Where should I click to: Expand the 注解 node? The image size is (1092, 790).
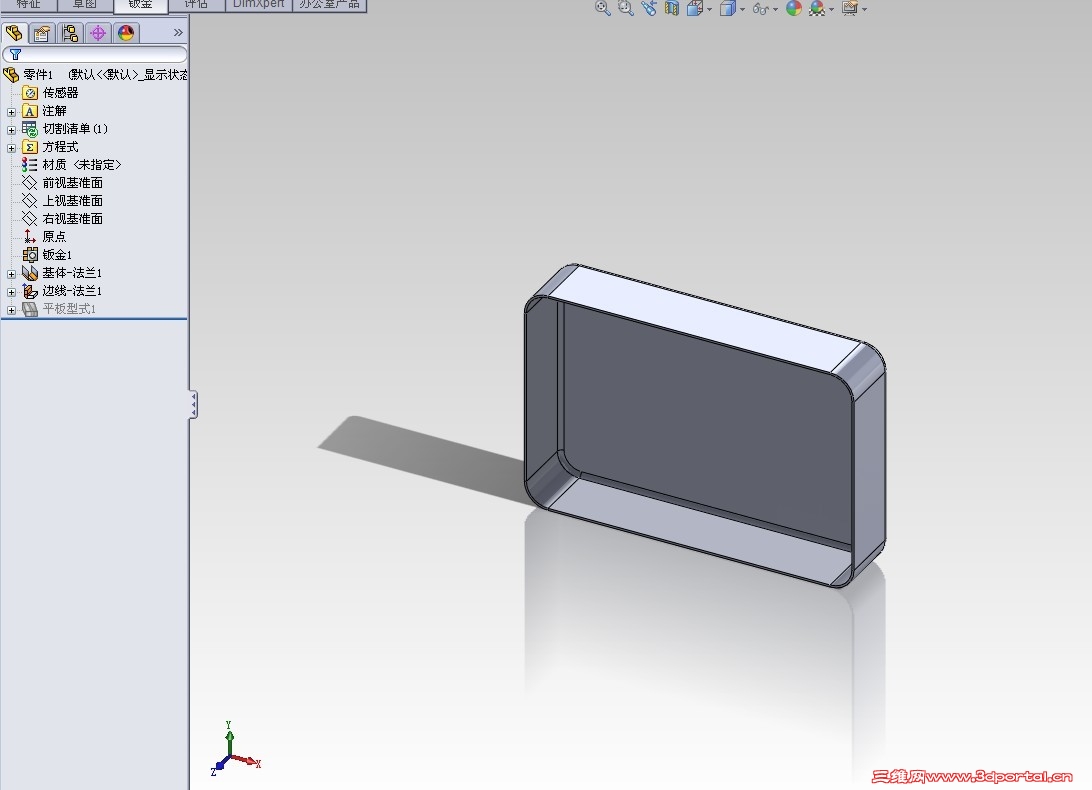(11, 111)
